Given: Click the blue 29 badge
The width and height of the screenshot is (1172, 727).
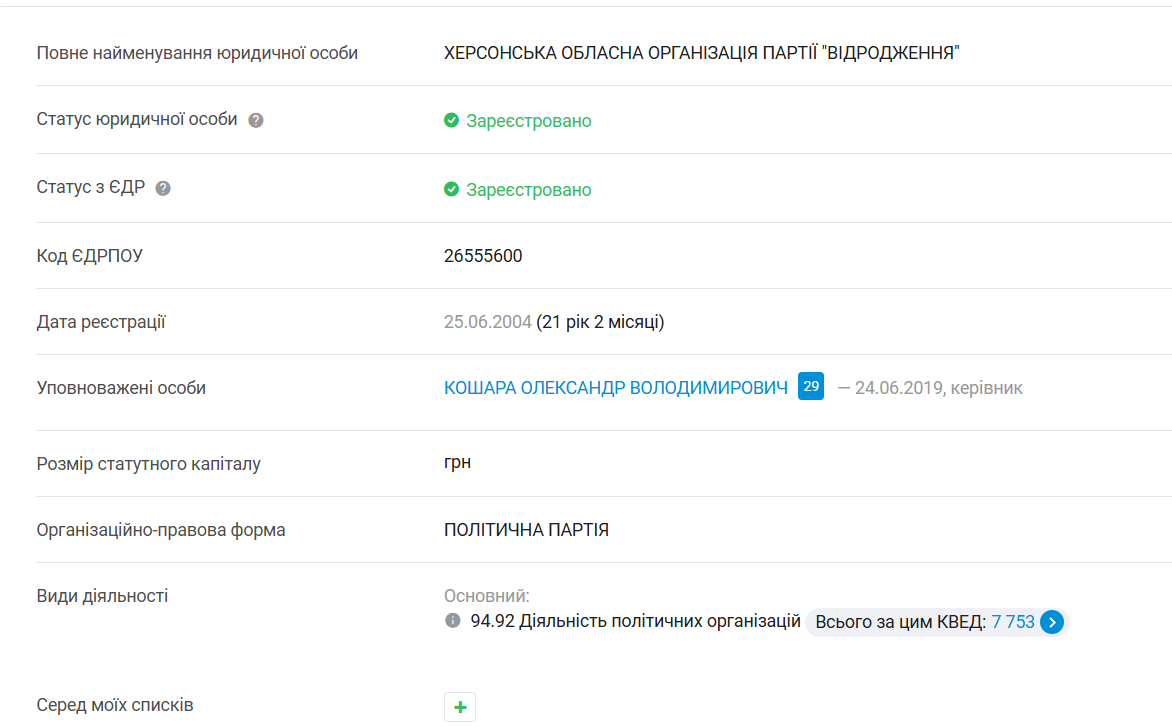Looking at the screenshot, I should tap(811, 386).
